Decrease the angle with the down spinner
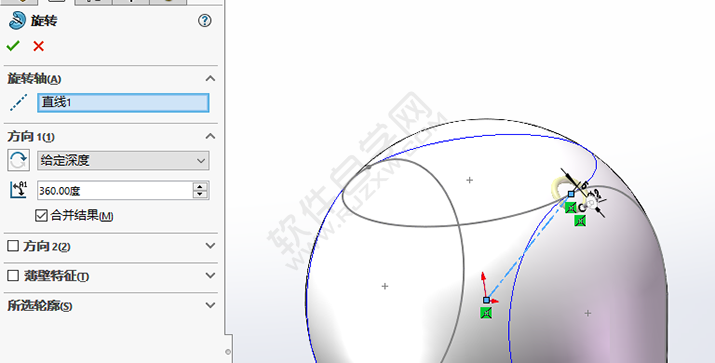 pos(200,195)
